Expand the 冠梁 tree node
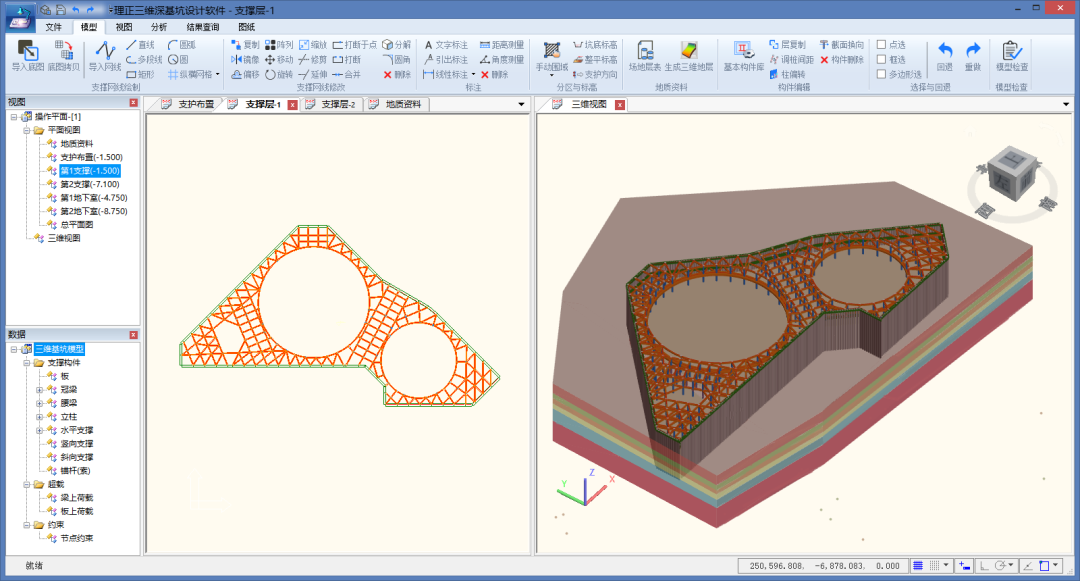 pyautogui.click(x=39, y=389)
